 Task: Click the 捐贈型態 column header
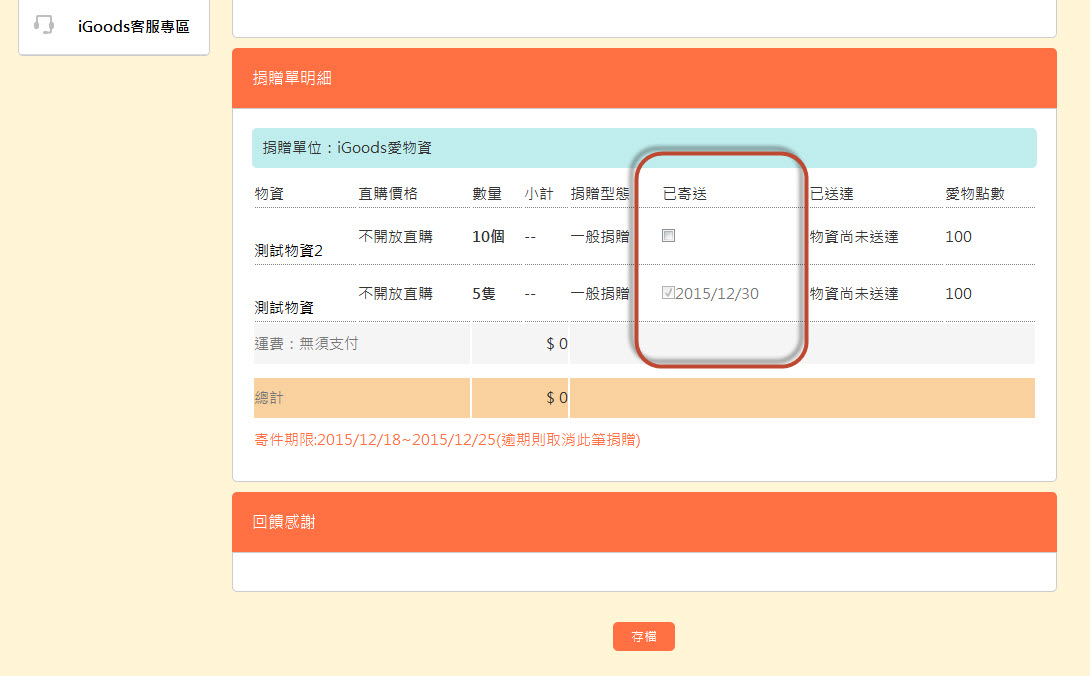pos(600,193)
